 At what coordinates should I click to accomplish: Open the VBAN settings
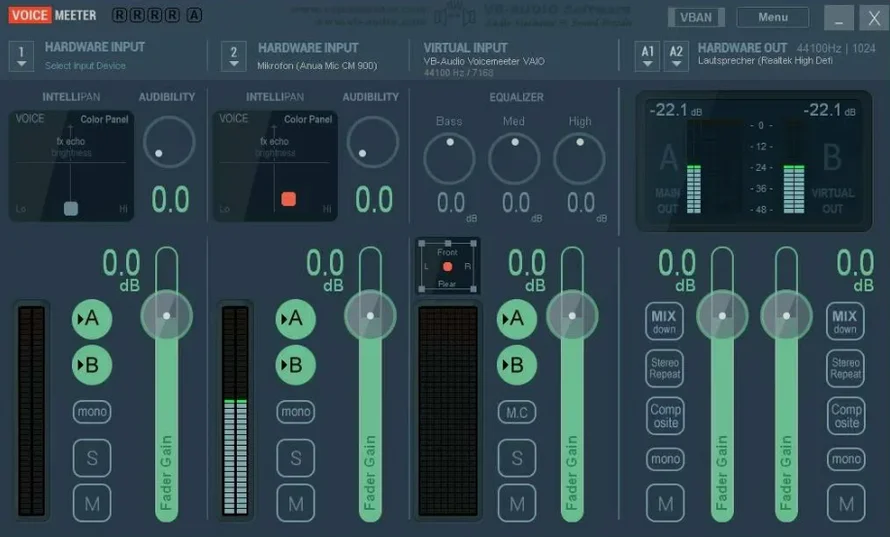(696, 17)
